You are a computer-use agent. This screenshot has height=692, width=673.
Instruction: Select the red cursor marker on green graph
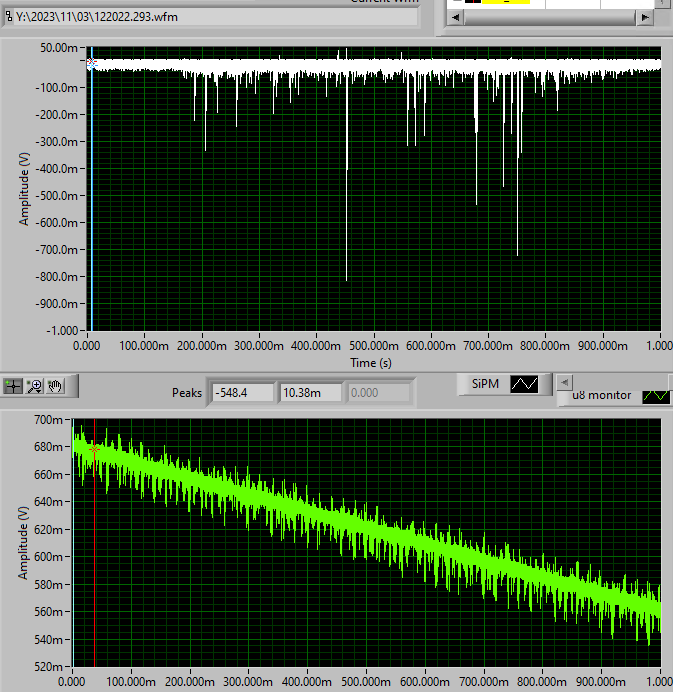(x=94, y=449)
